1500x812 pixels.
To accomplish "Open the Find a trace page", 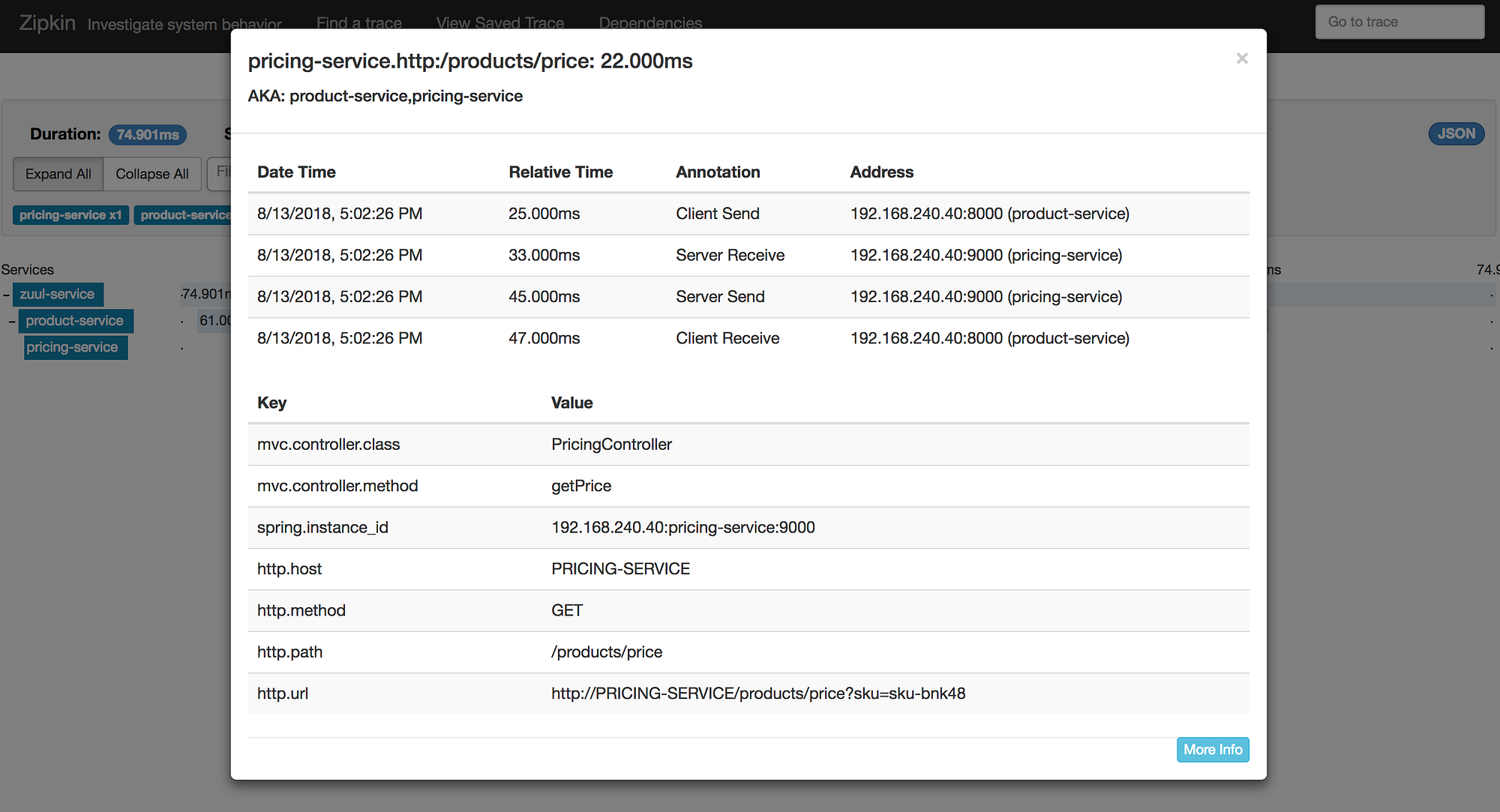I will (x=358, y=22).
